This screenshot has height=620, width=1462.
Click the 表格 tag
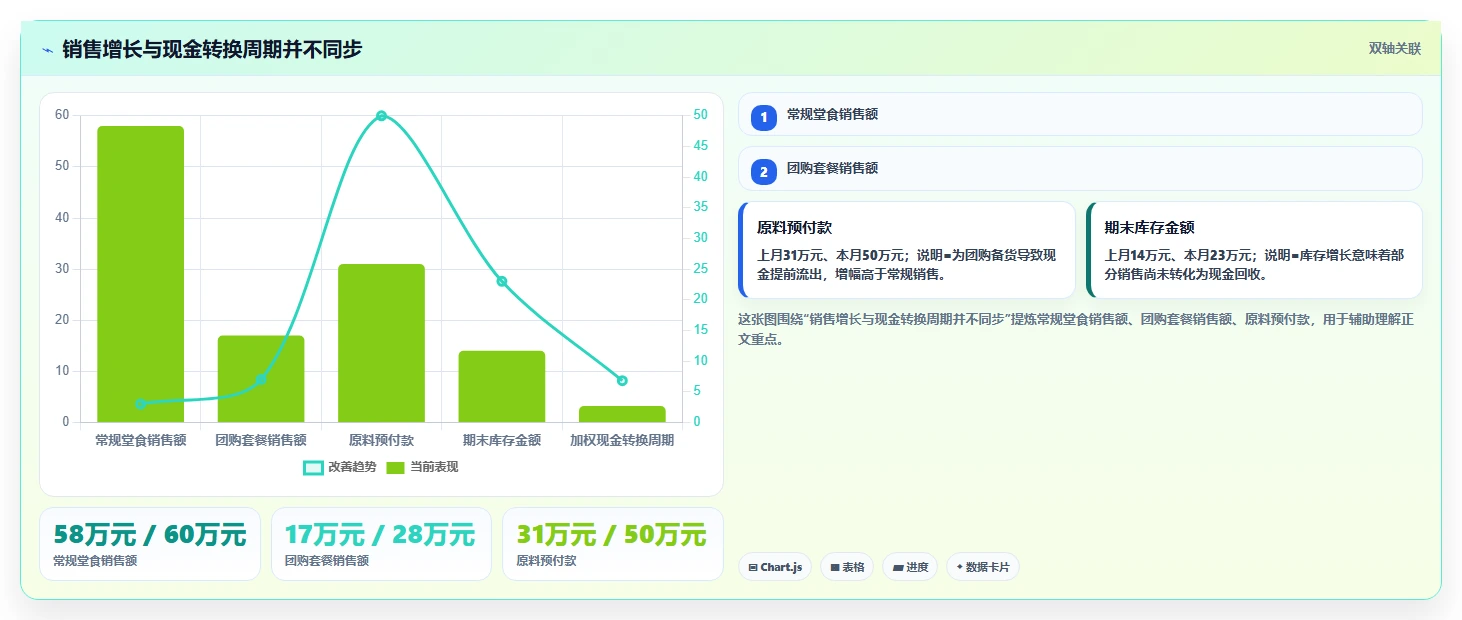847,567
